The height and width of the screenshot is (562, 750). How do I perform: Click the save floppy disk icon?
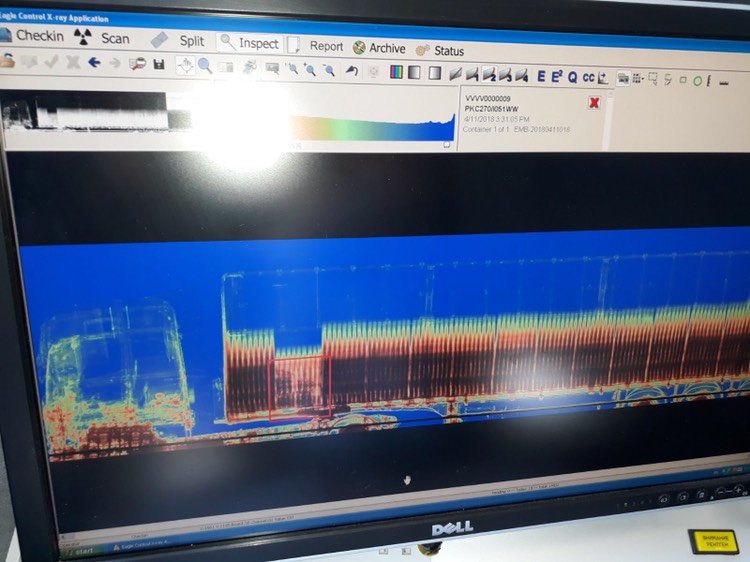158,65
